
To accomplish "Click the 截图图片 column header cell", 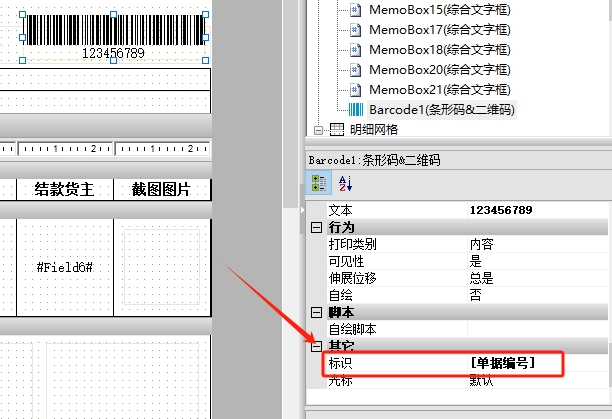I will 162,190.
